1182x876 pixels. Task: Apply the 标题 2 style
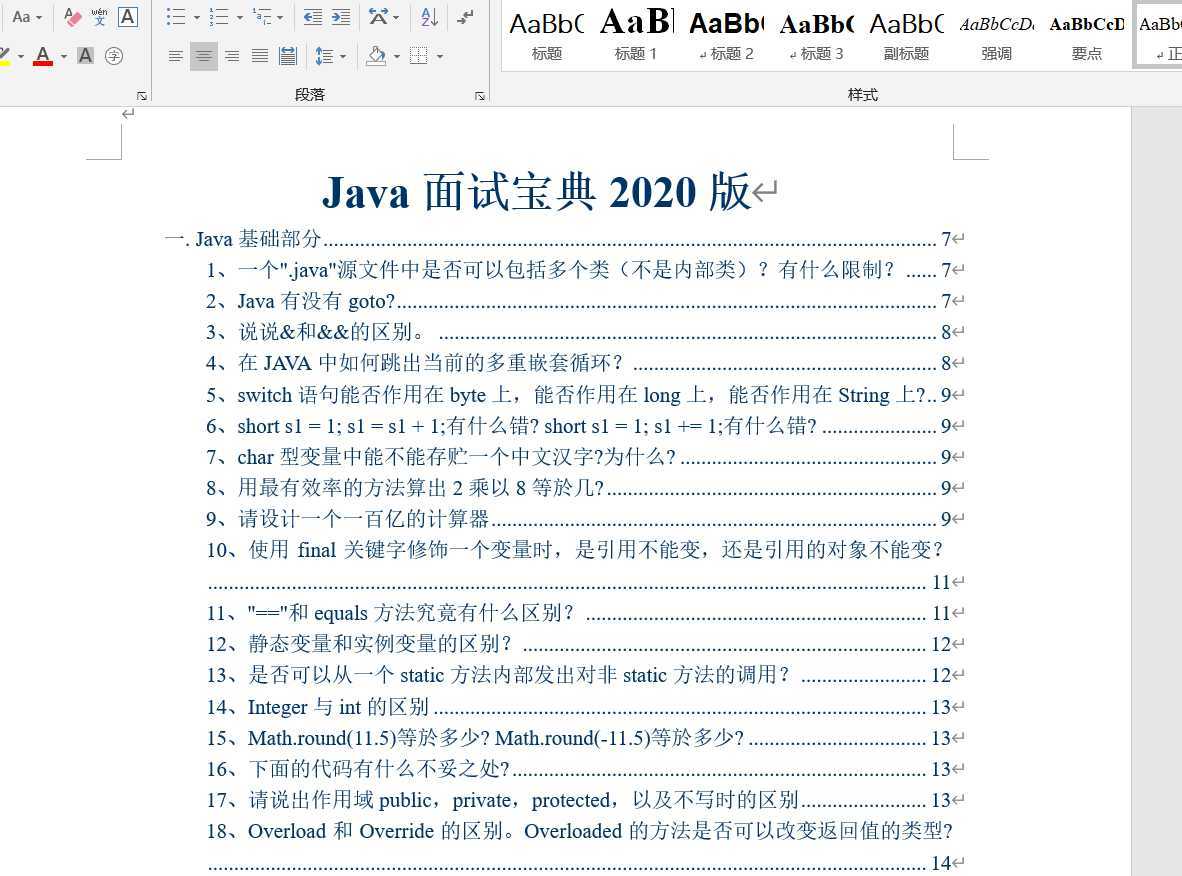726,36
